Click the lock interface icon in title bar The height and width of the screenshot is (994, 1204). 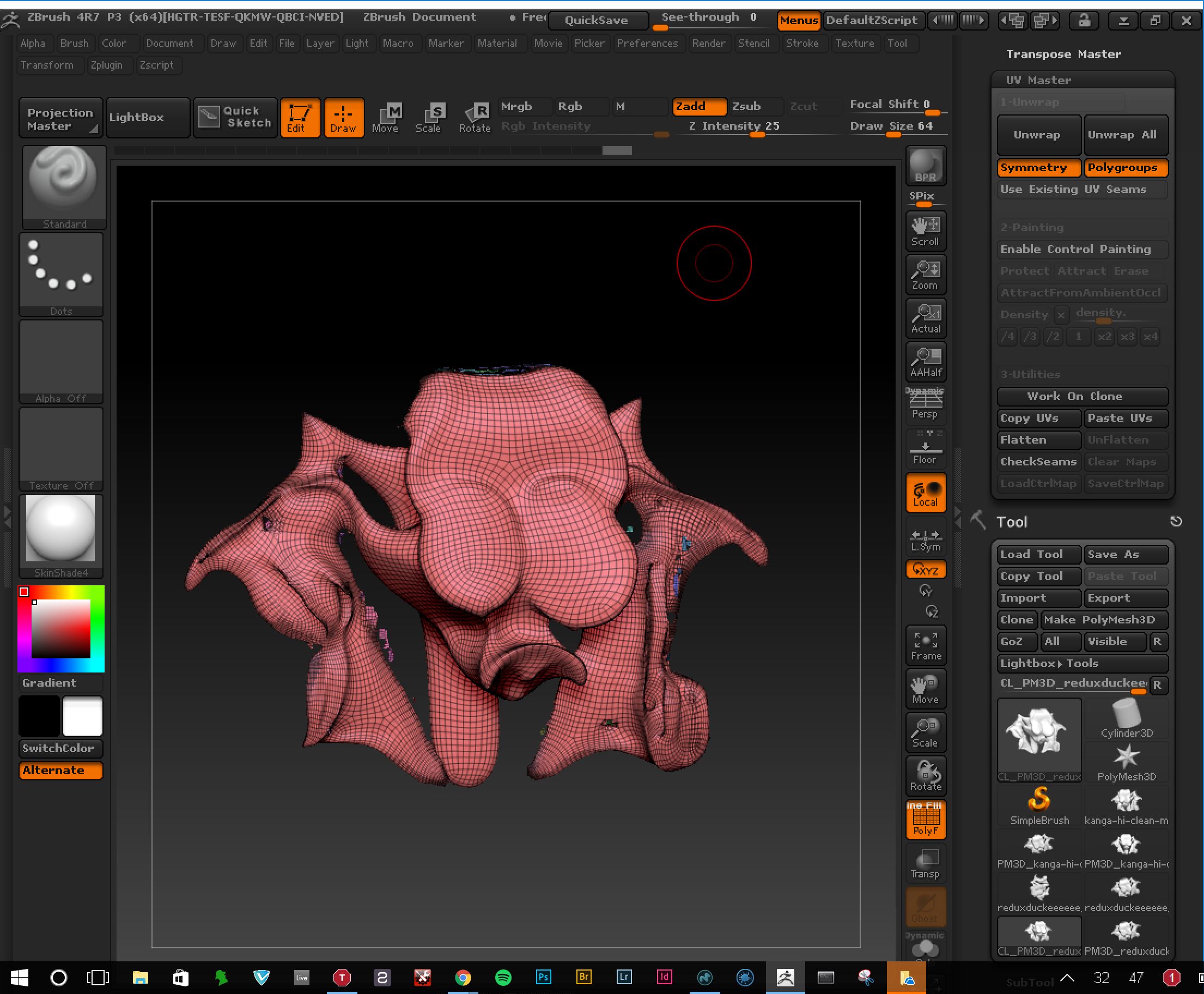tap(1084, 21)
